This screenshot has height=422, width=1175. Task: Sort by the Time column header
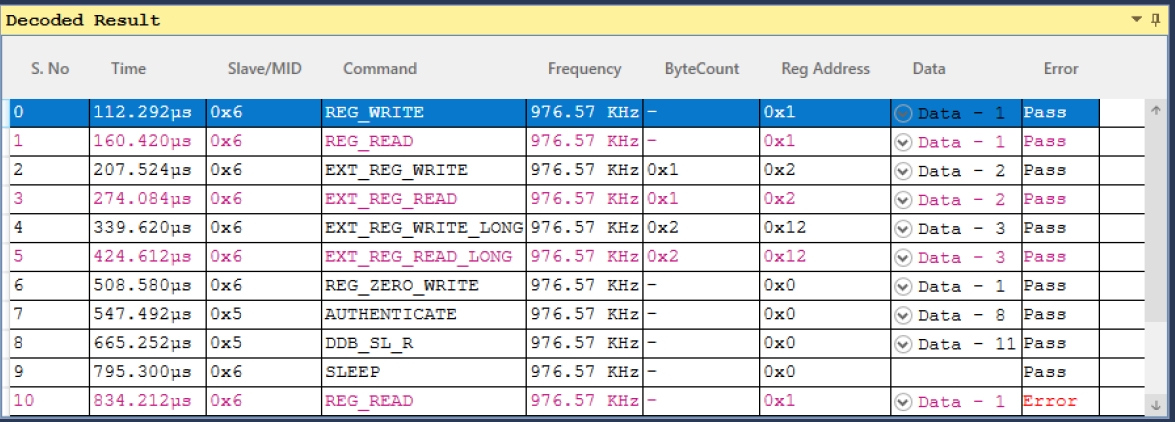point(128,69)
